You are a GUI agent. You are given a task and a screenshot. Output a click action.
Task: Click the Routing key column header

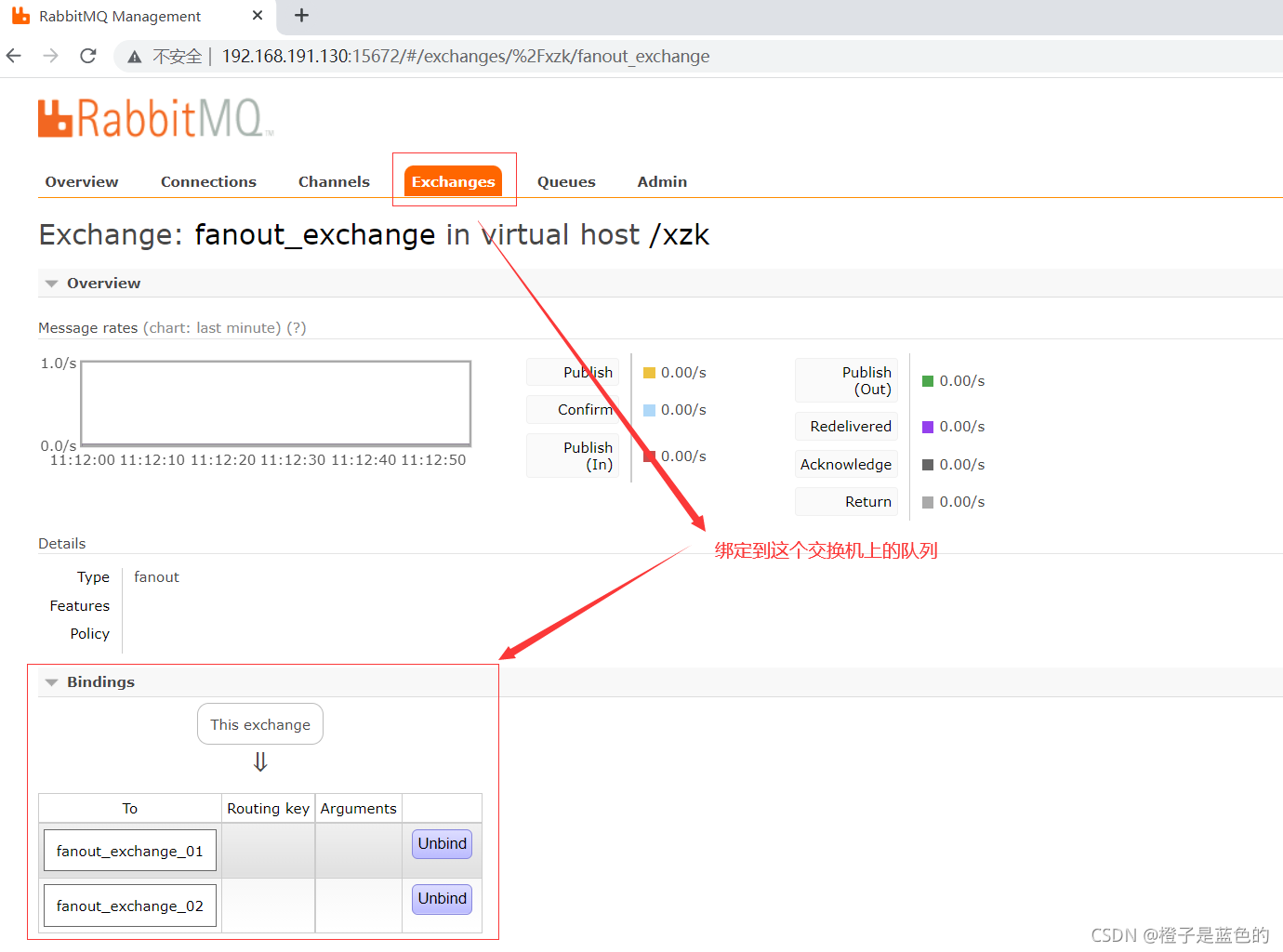(269, 808)
